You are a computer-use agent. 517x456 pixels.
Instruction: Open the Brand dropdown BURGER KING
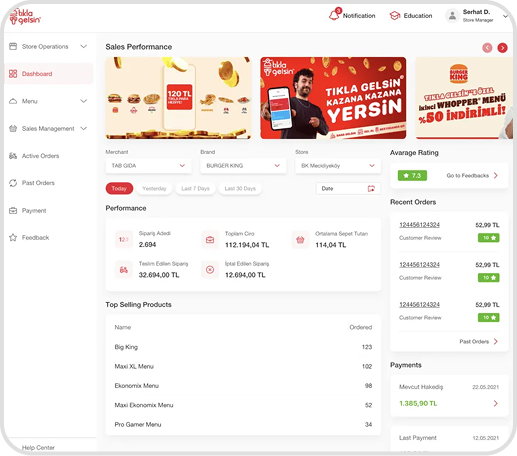click(243, 166)
